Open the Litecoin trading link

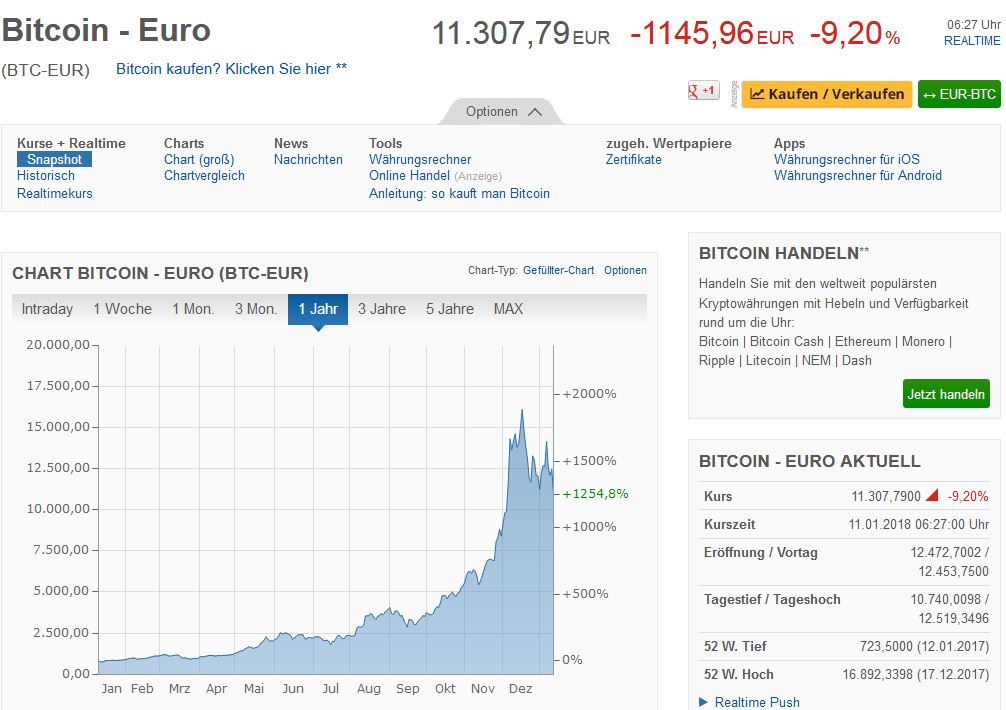pos(768,360)
